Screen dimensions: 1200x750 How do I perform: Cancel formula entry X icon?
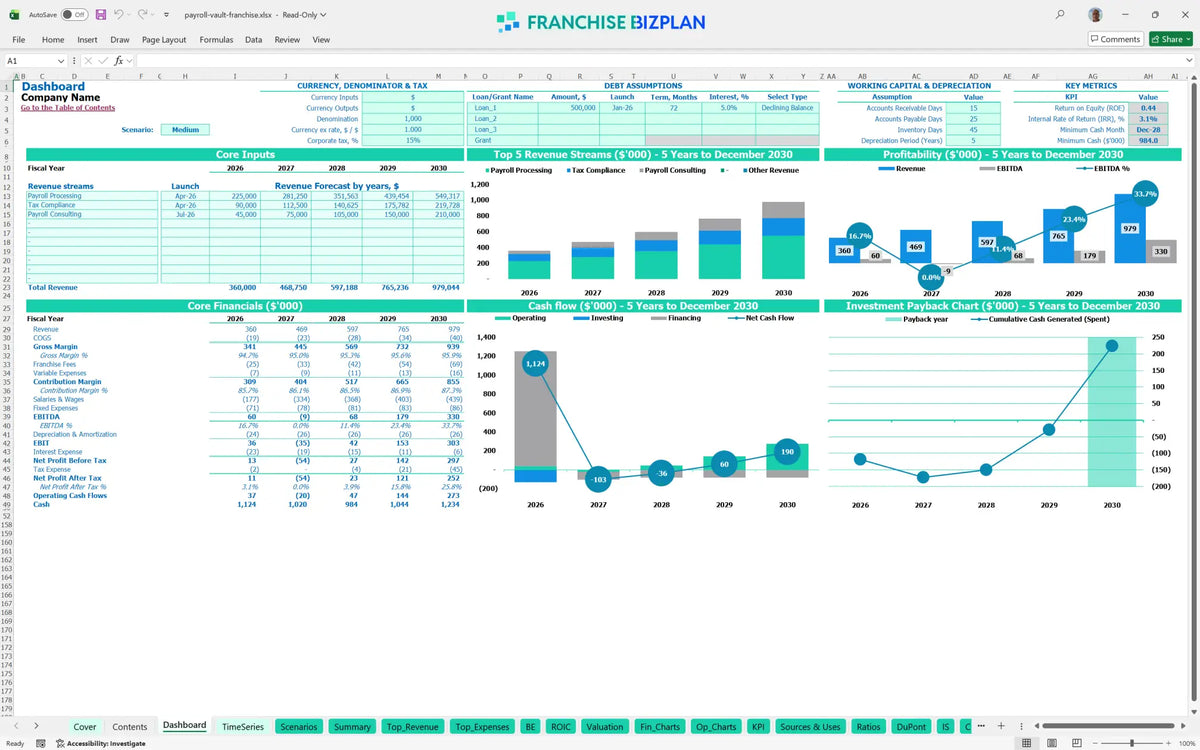(x=88, y=61)
